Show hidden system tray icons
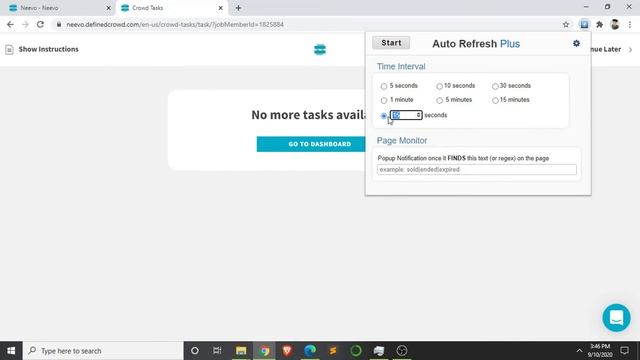The width and height of the screenshot is (640, 360). click(579, 351)
